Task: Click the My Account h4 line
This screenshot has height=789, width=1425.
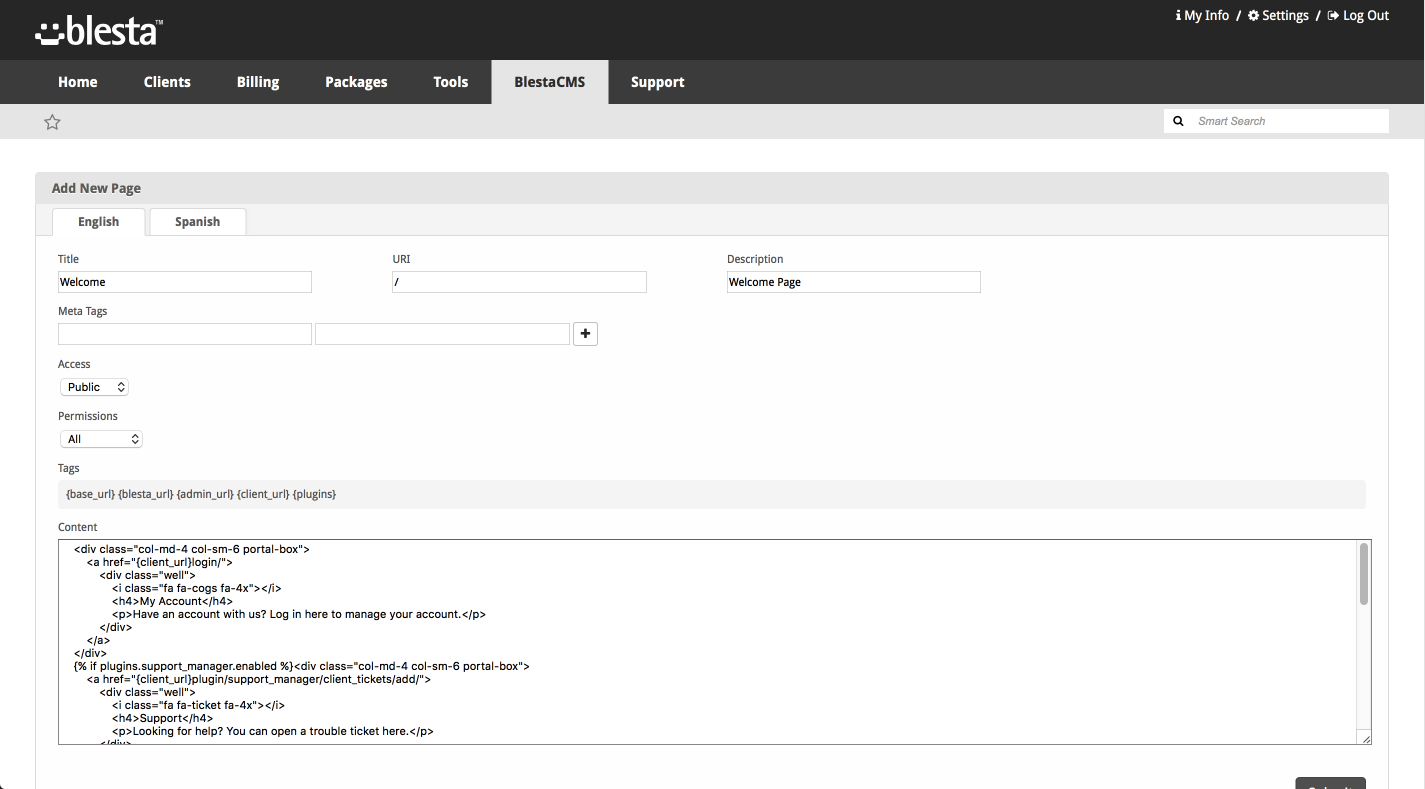Action: point(172,601)
